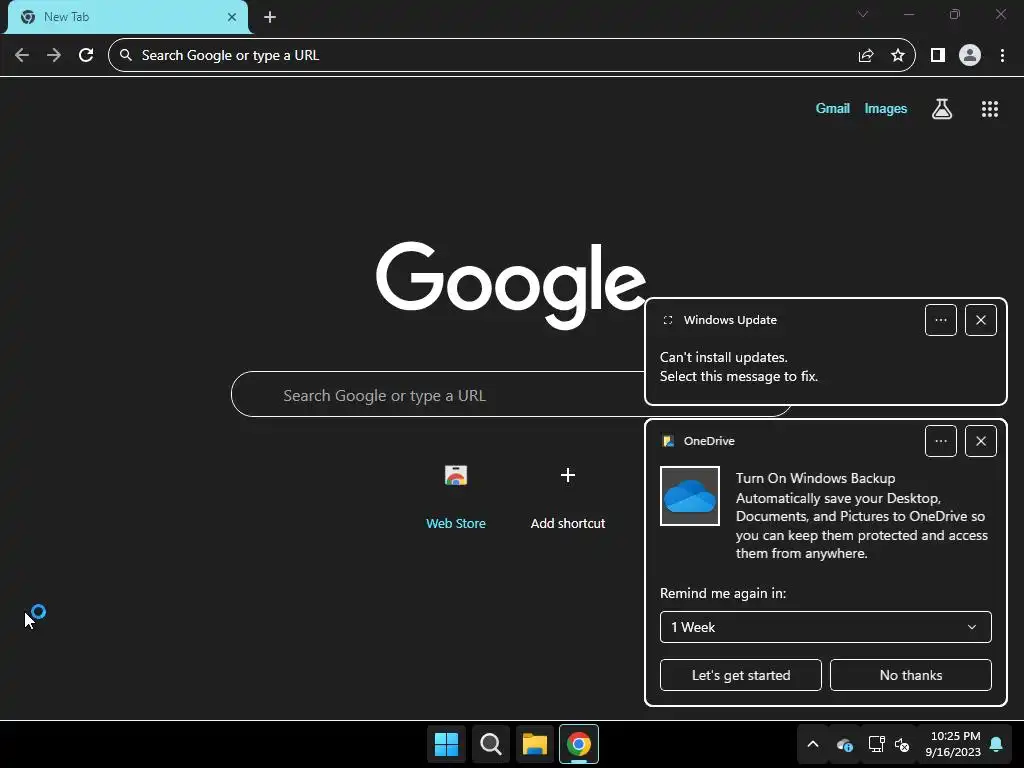The width and height of the screenshot is (1024, 768).
Task: Open the Gmail link
Action: (833, 108)
